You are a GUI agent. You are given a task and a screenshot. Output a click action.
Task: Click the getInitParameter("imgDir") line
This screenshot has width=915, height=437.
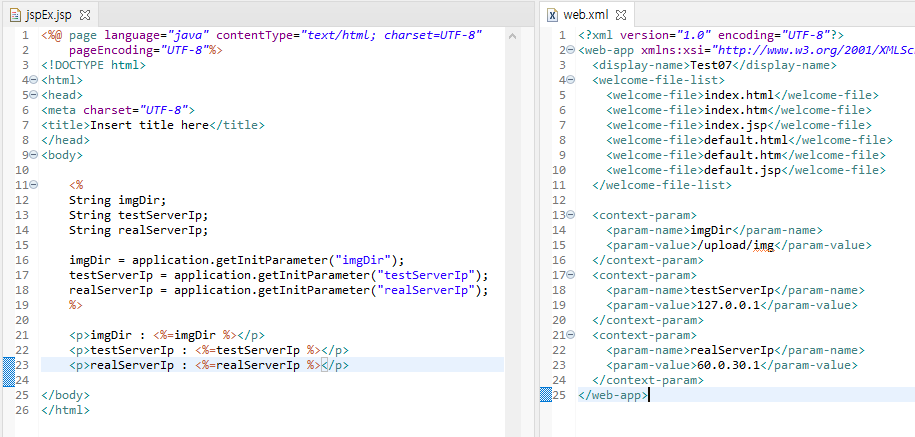coord(236,260)
